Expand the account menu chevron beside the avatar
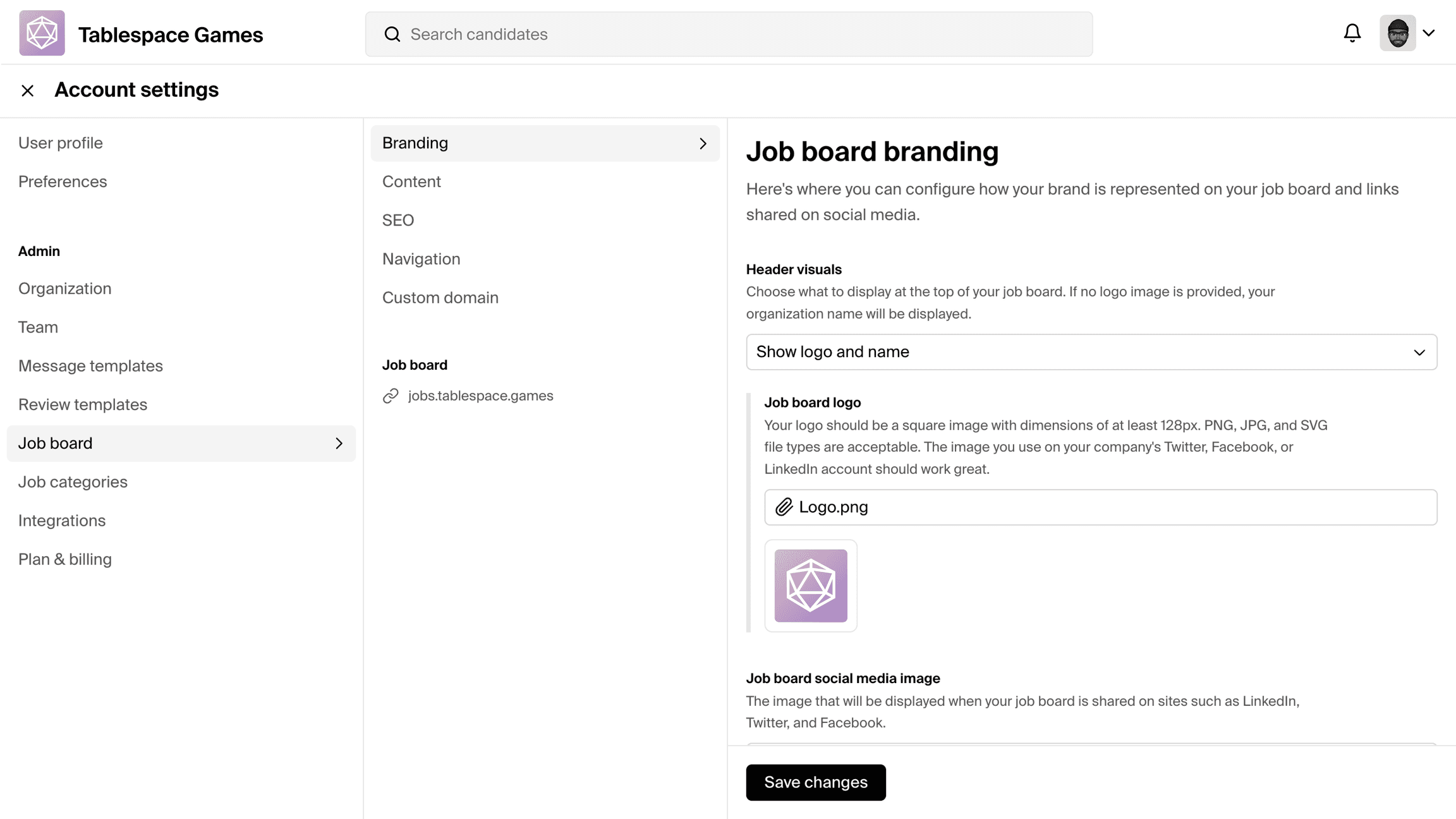Viewport: 1456px width, 819px height. 1429,32
